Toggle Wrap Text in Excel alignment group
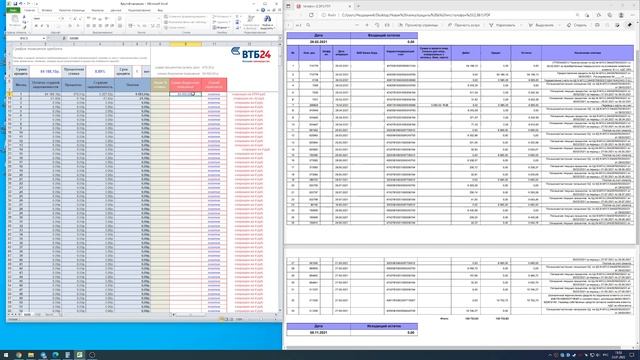640x360 pixels. (120, 19)
